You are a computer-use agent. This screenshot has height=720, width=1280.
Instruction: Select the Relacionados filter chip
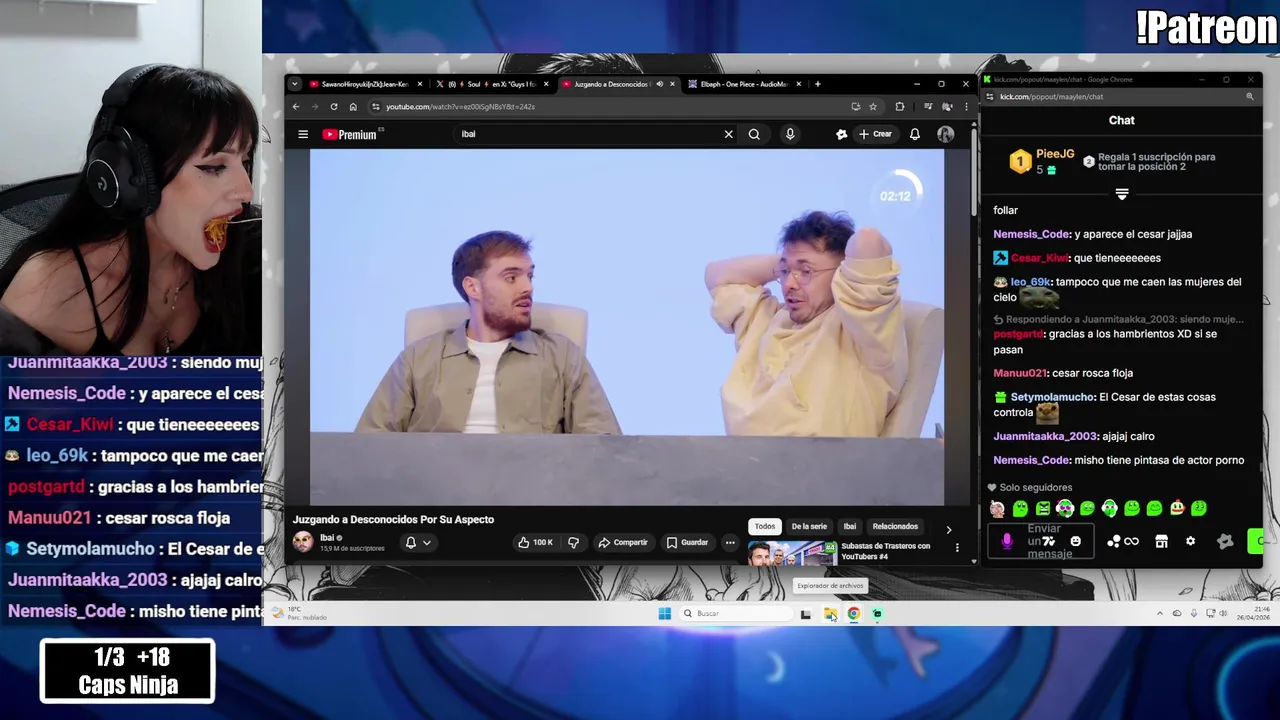(895, 526)
